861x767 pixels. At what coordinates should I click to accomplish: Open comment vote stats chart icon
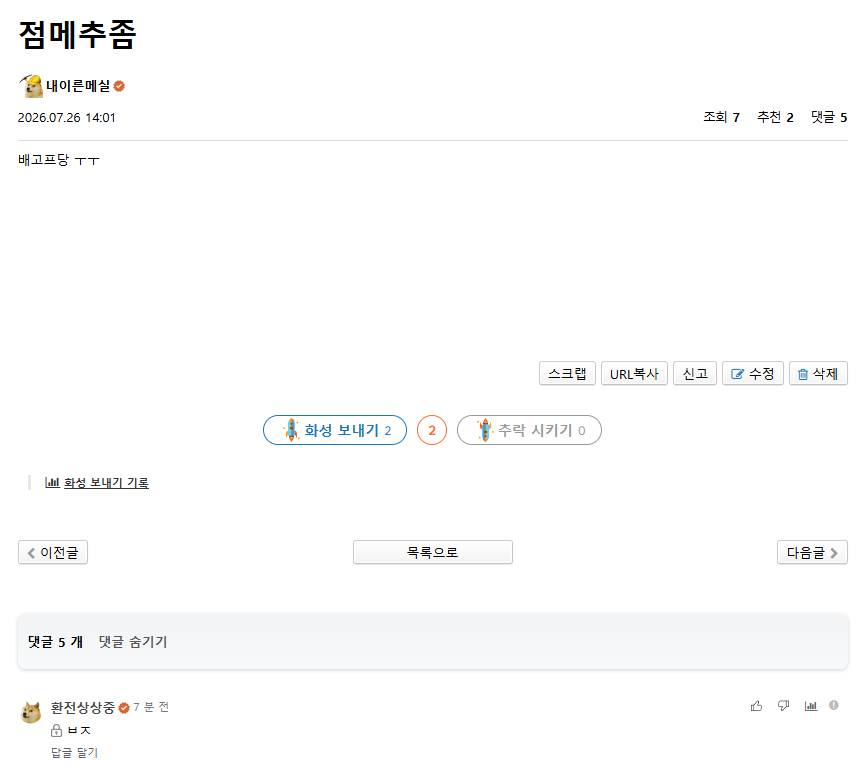point(810,706)
